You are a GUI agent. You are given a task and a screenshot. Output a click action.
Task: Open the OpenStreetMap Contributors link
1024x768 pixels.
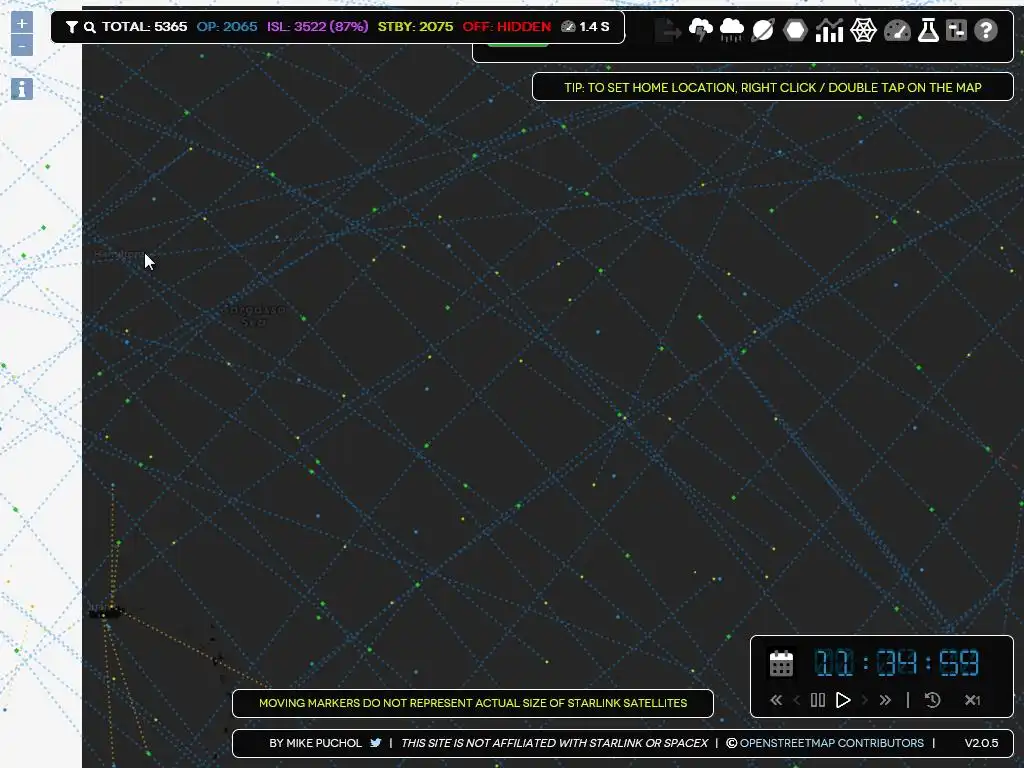[831, 743]
